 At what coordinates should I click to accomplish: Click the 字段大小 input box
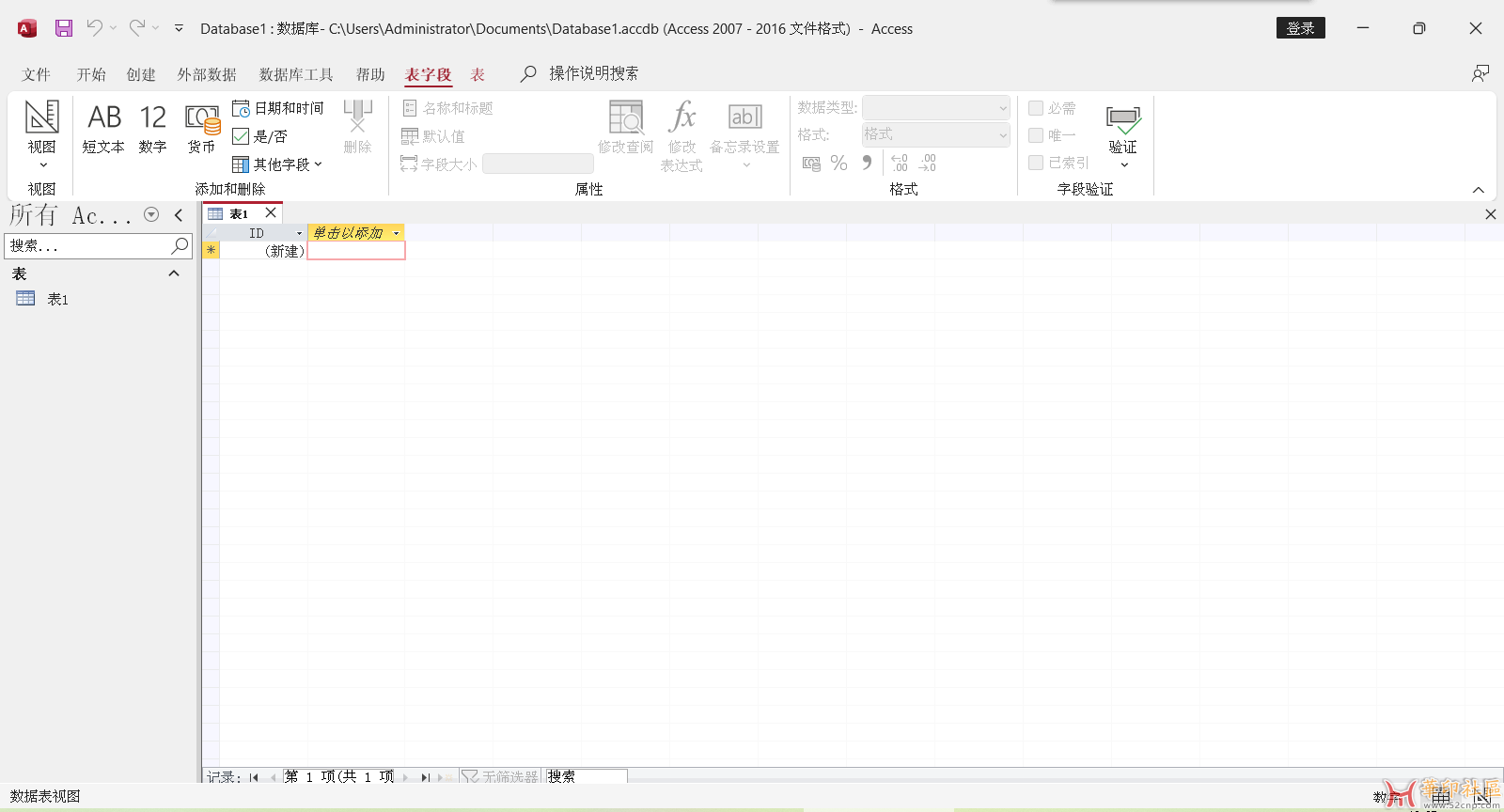coord(538,164)
